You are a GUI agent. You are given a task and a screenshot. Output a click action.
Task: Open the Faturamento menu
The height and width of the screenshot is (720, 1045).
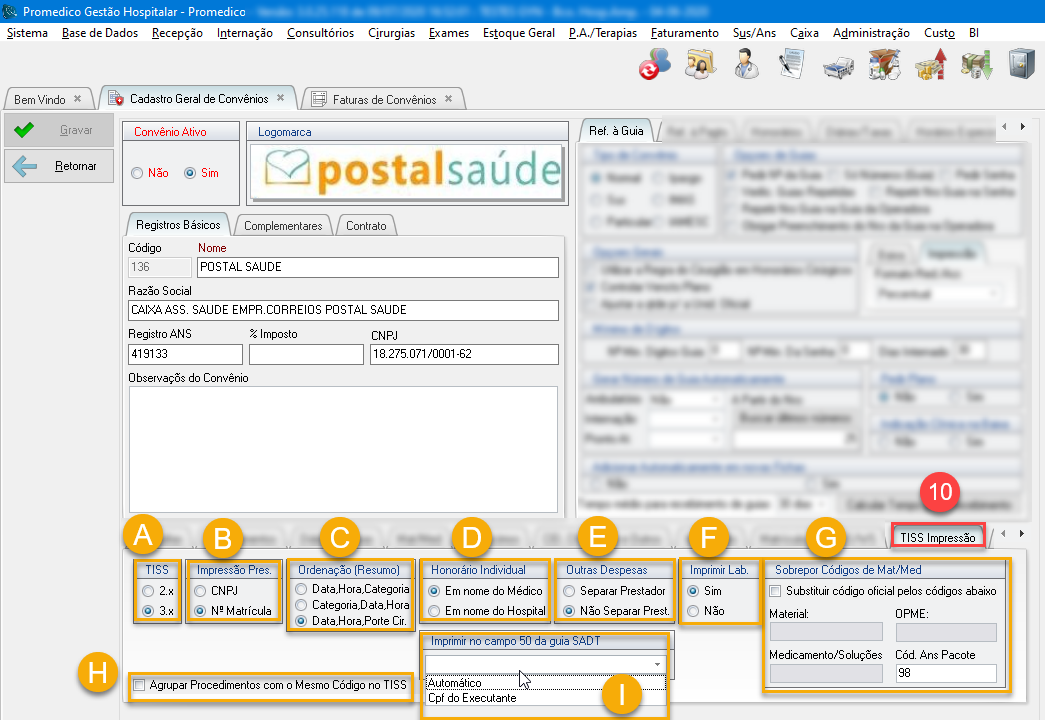684,33
